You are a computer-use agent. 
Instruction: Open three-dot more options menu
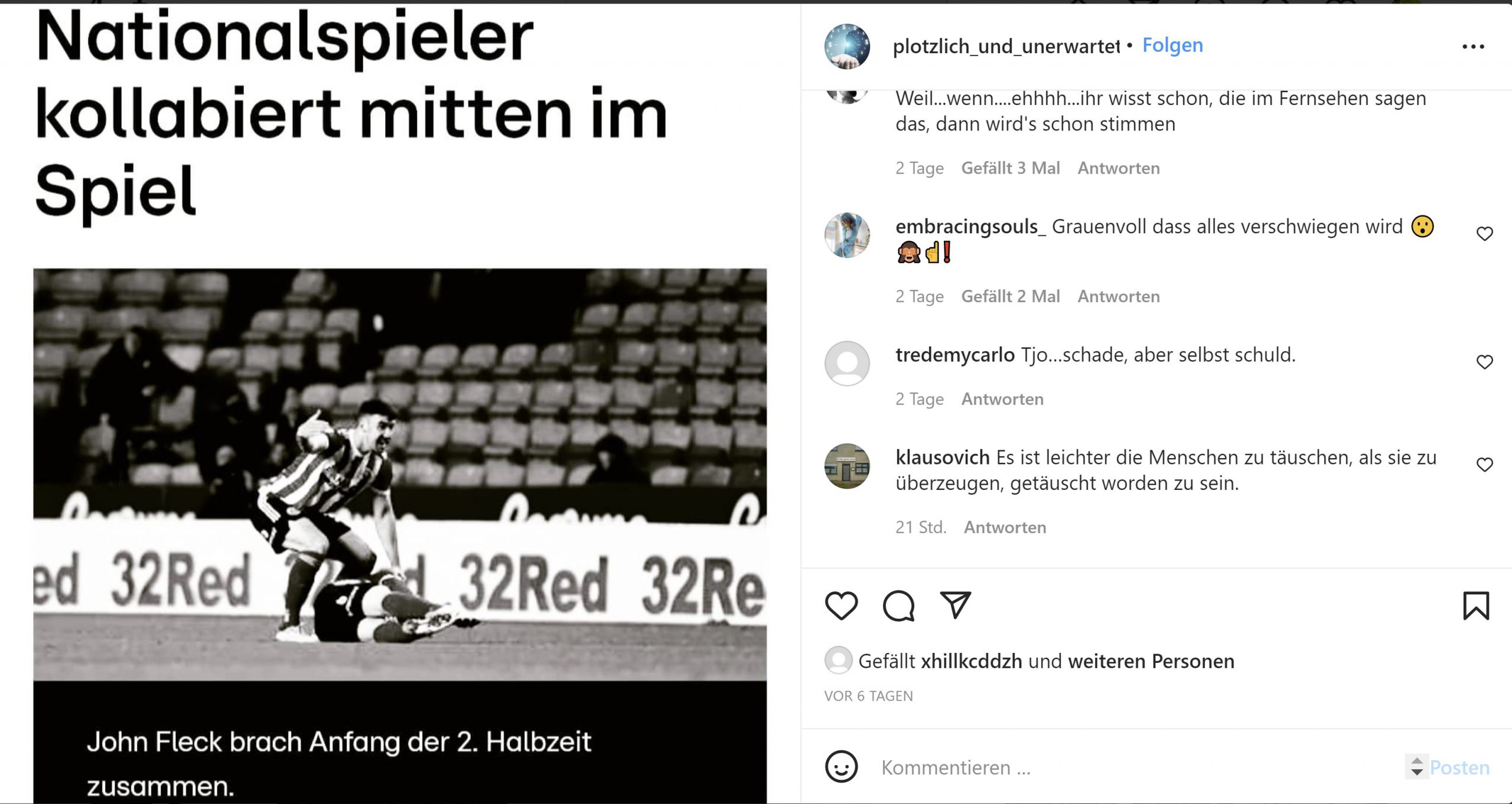(x=1473, y=47)
